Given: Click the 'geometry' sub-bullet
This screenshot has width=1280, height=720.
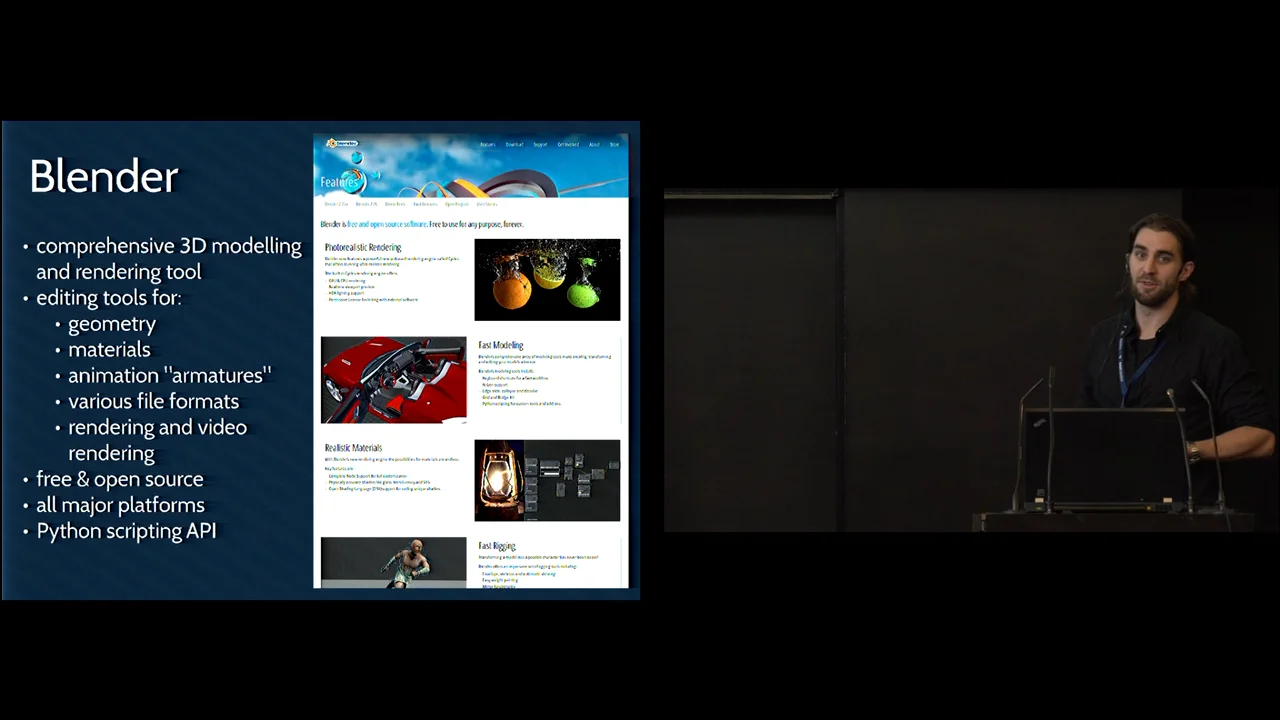Looking at the screenshot, I should (x=112, y=324).
